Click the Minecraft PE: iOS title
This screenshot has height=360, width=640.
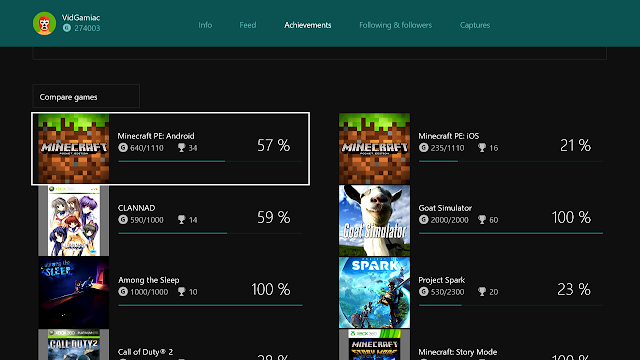(449, 136)
